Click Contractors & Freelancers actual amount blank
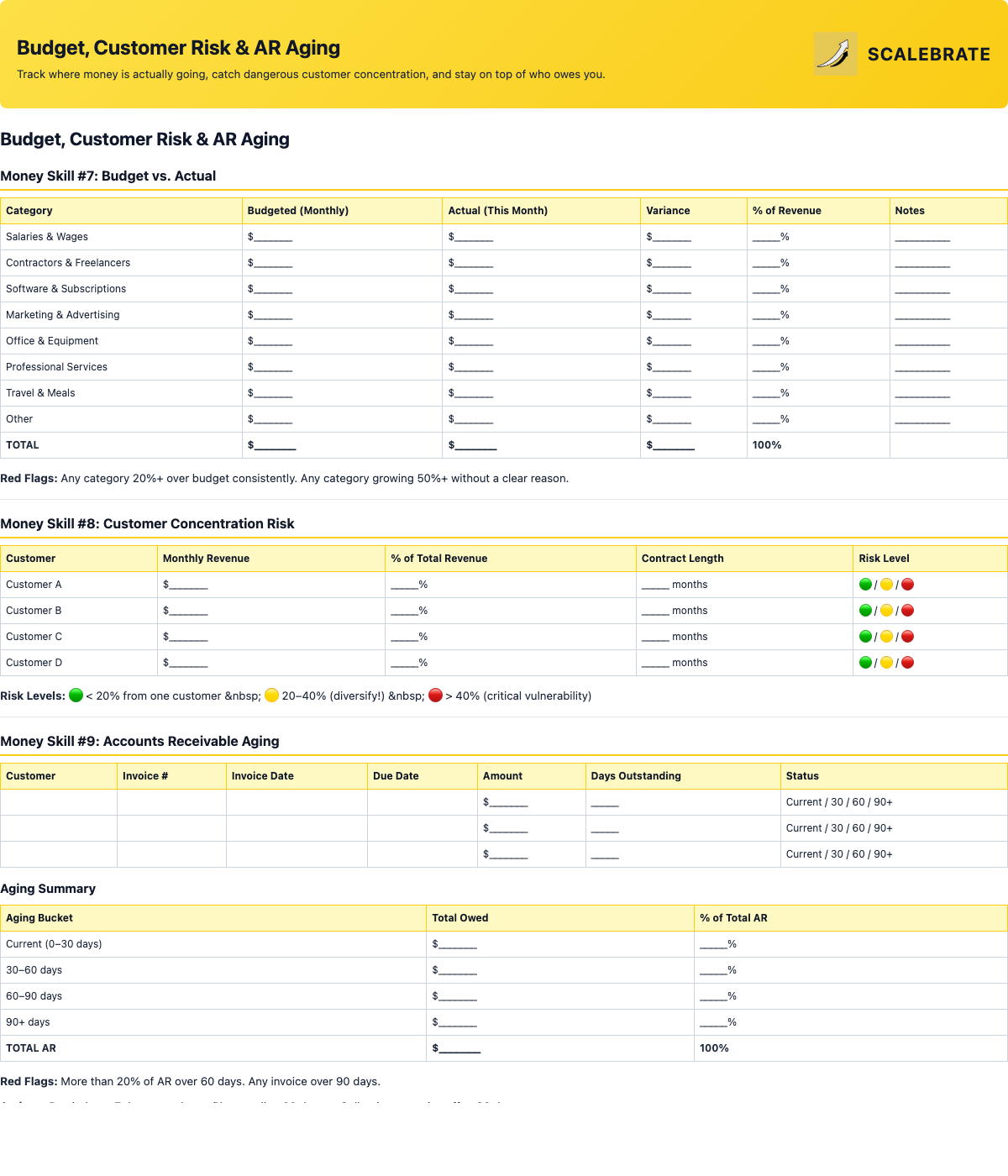 point(471,263)
